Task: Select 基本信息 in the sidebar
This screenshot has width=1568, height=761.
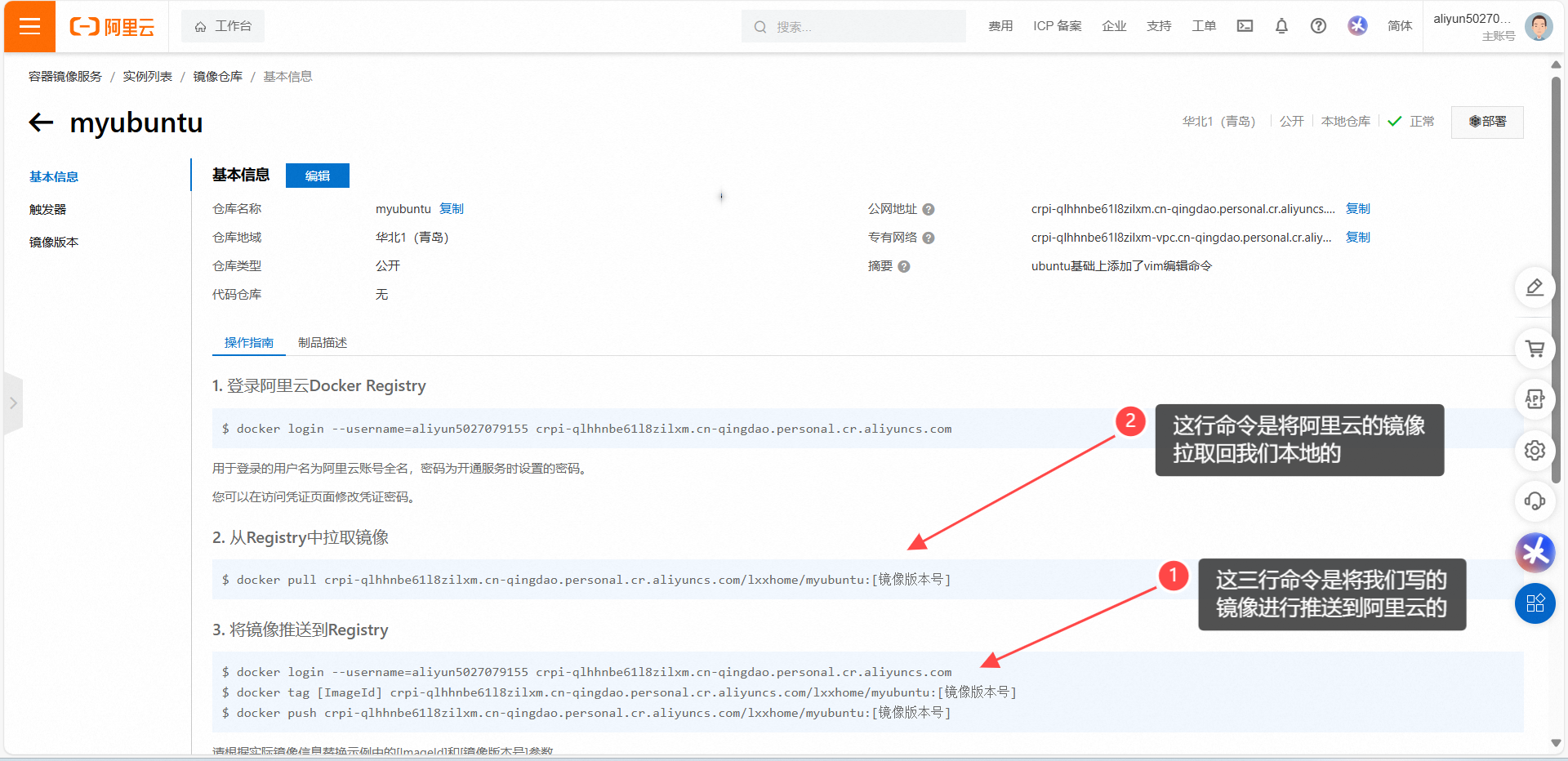Action: 54,176
